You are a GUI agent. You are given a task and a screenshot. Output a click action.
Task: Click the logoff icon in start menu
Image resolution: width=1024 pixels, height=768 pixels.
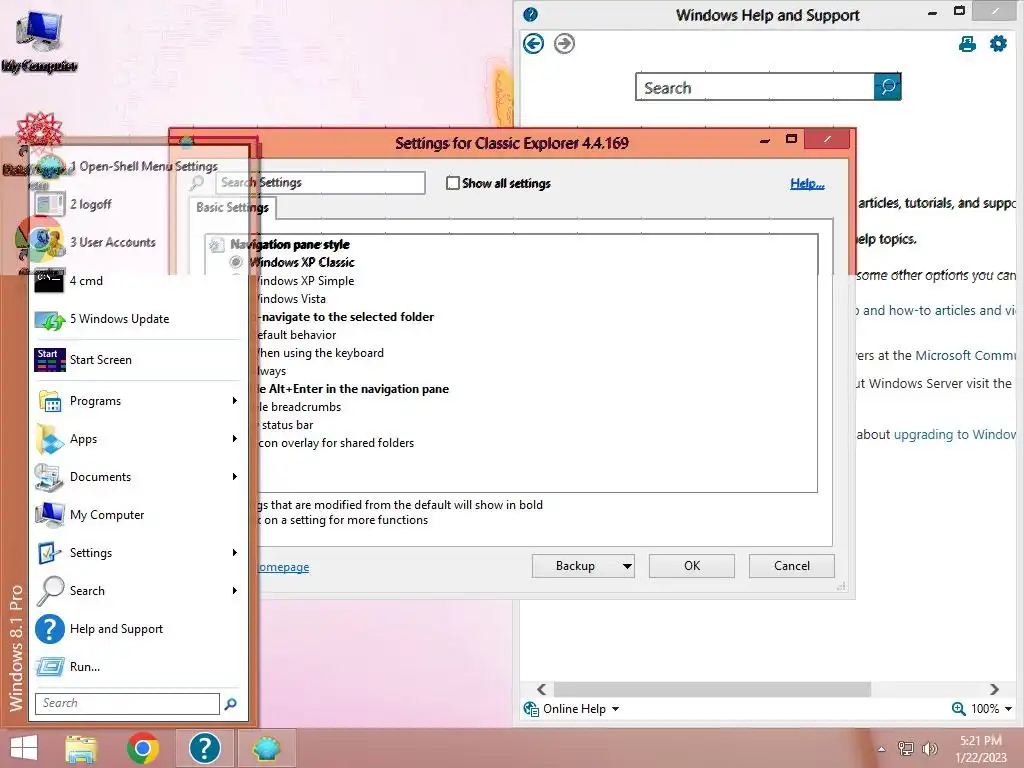tap(50, 204)
